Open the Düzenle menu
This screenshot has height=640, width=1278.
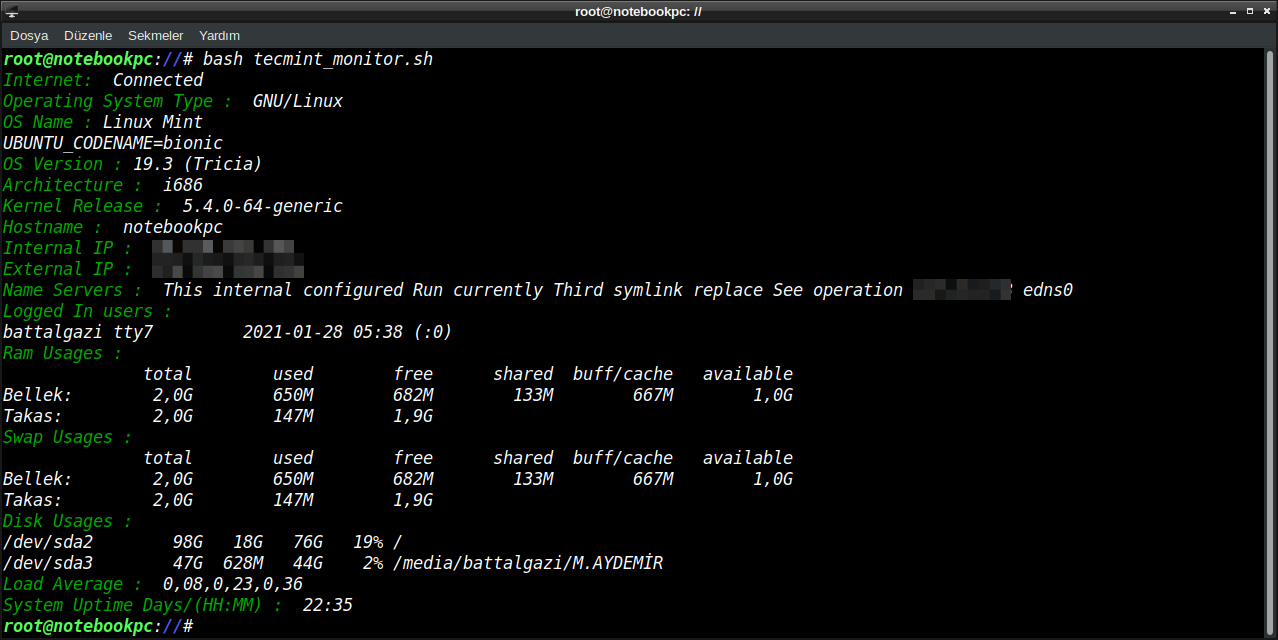coord(88,35)
